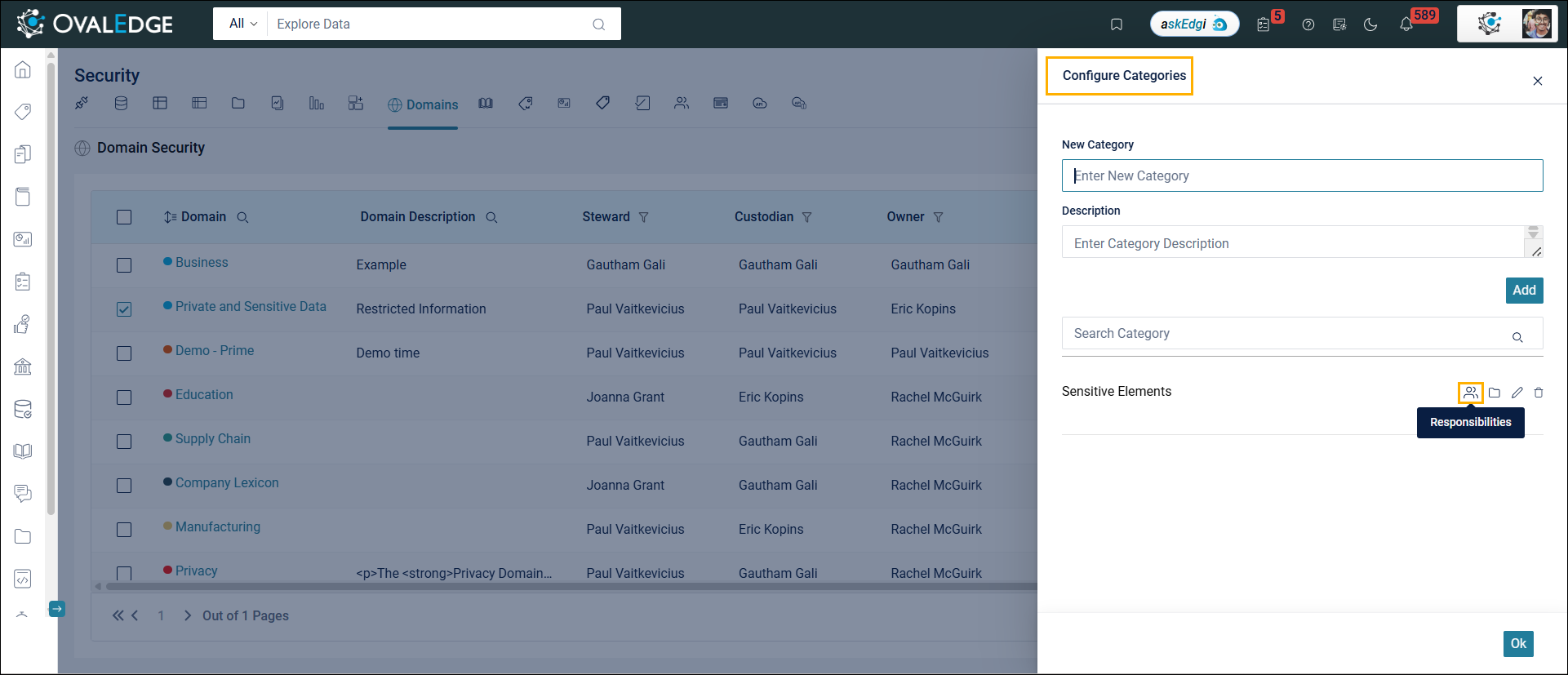
Task: Click the edit pencil icon for Sensitive Elements
Action: (x=1517, y=393)
